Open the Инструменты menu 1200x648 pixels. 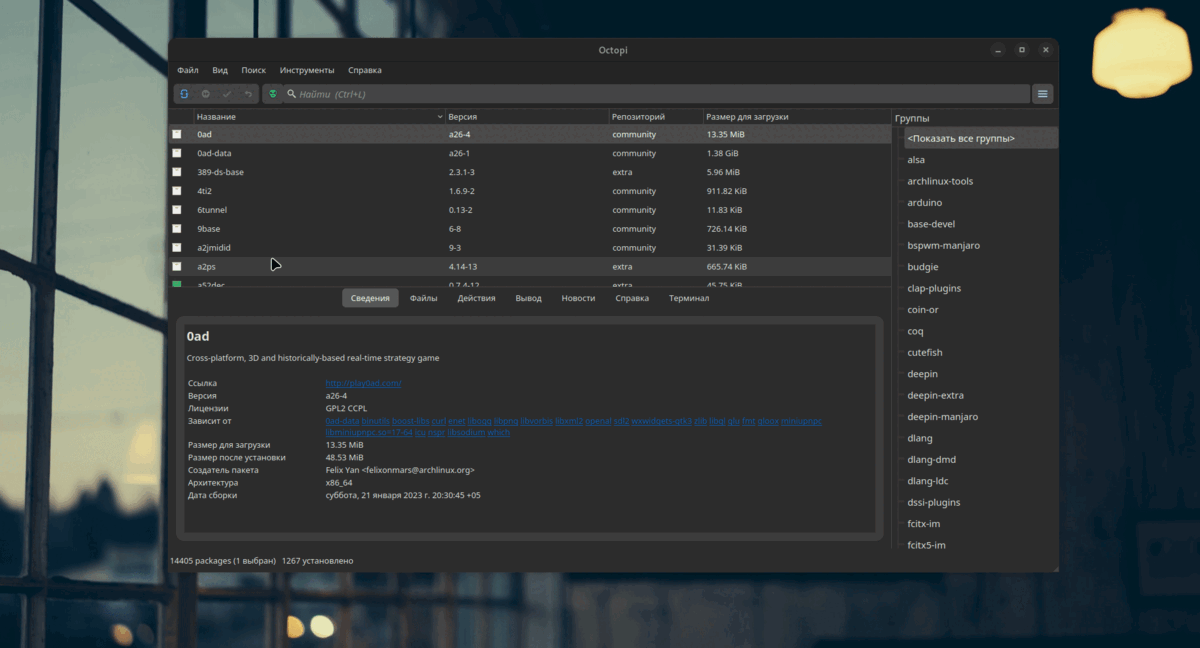click(307, 70)
